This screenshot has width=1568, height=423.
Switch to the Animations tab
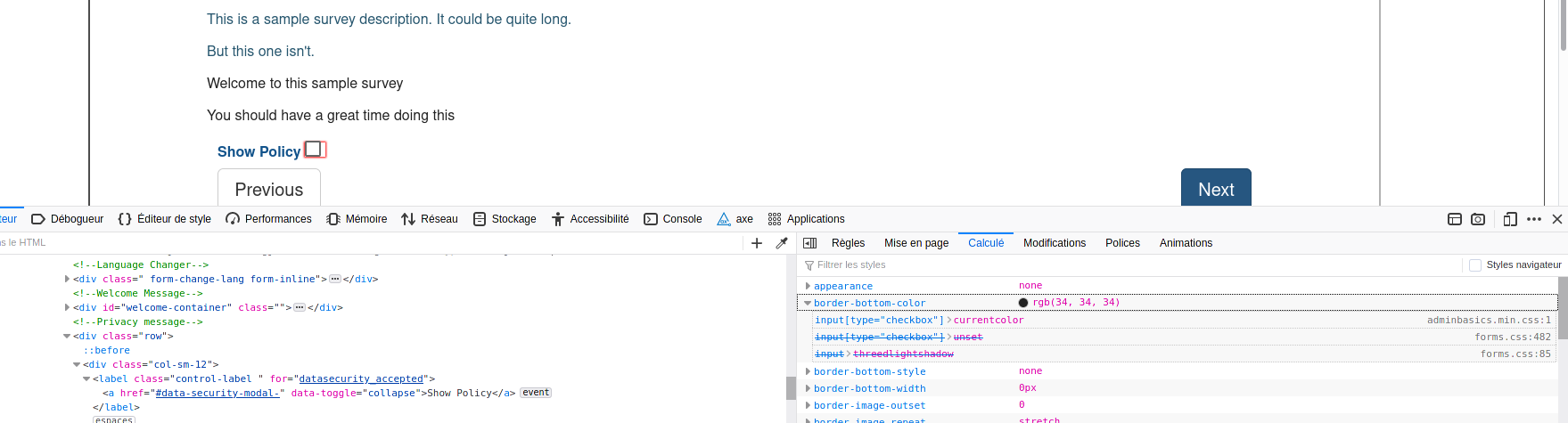tap(1186, 243)
